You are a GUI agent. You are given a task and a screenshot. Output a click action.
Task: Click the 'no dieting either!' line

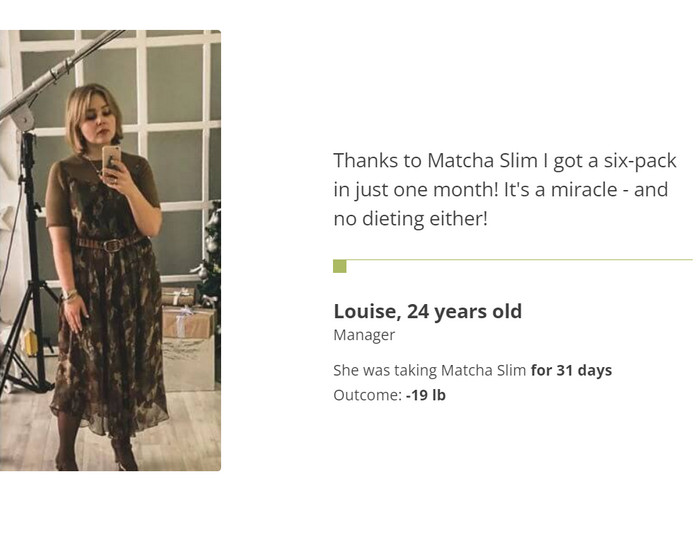coord(410,219)
